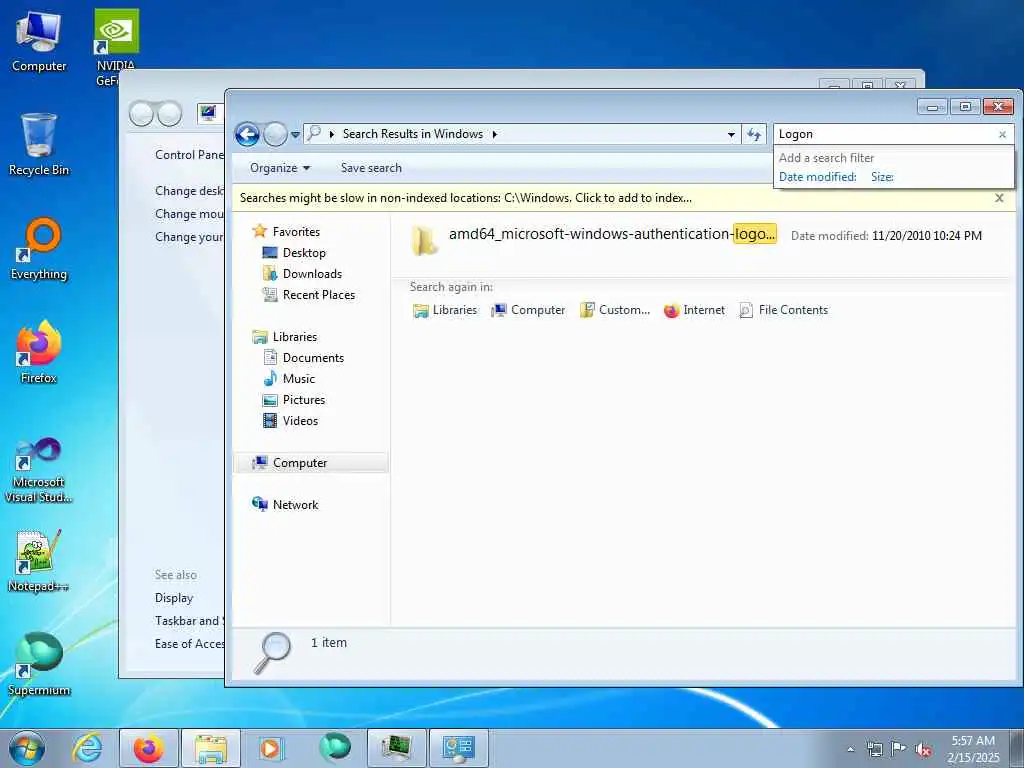1024x768 pixels.
Task: Click Firefox taskbar button
Action: [149, 748]
